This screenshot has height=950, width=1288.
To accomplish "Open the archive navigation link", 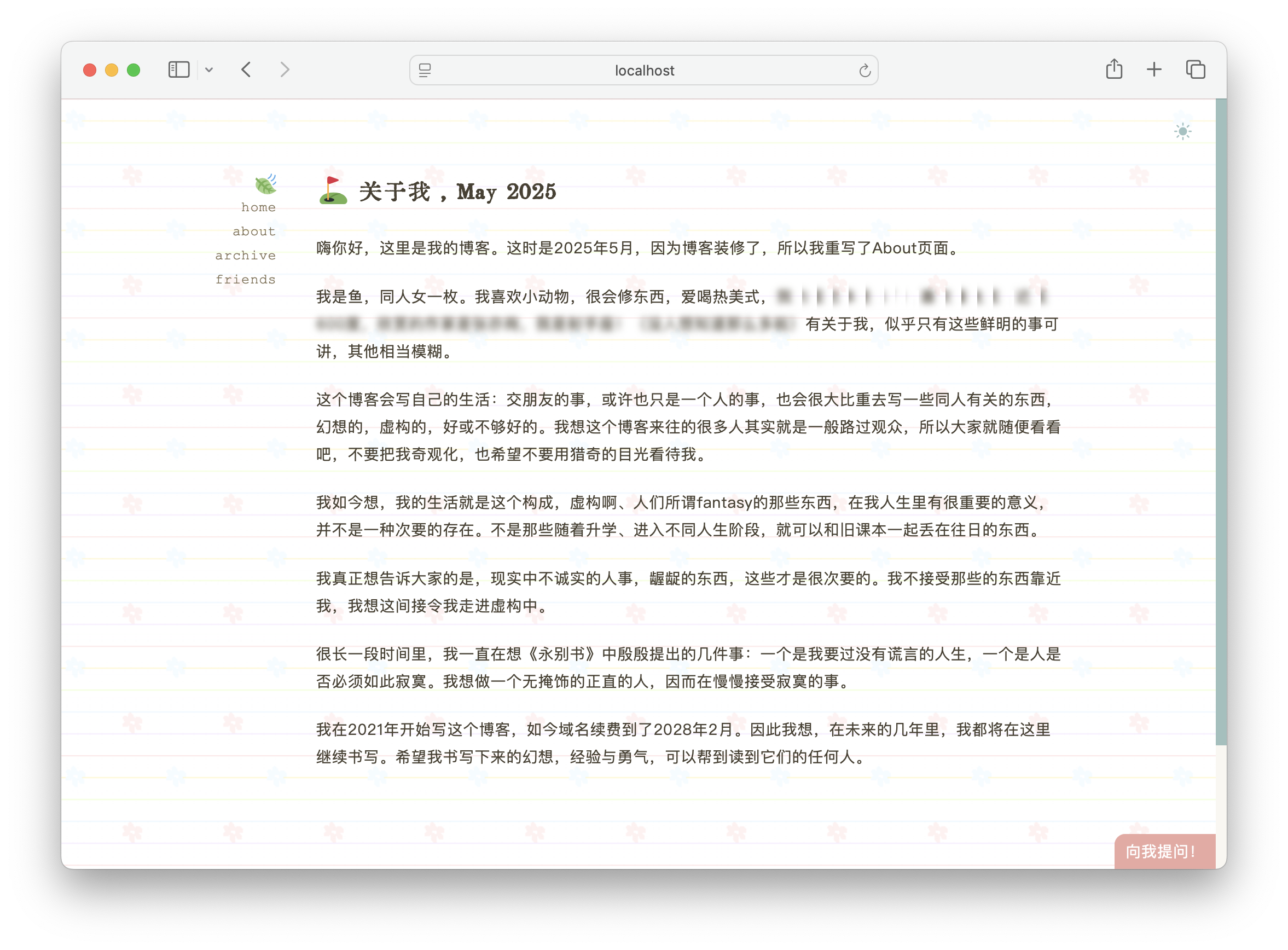I will point(246,256).
